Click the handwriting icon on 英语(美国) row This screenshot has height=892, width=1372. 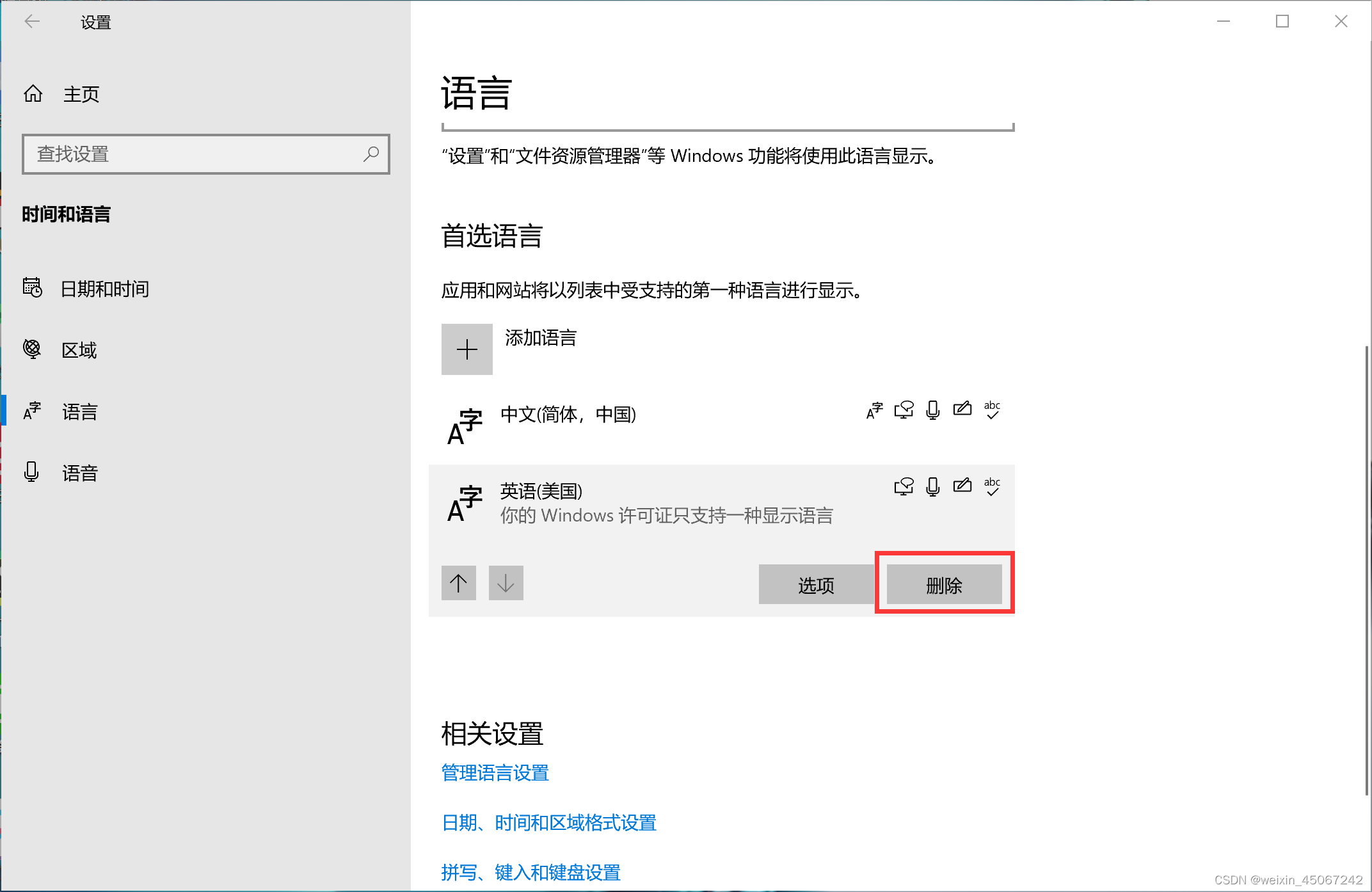962,486
